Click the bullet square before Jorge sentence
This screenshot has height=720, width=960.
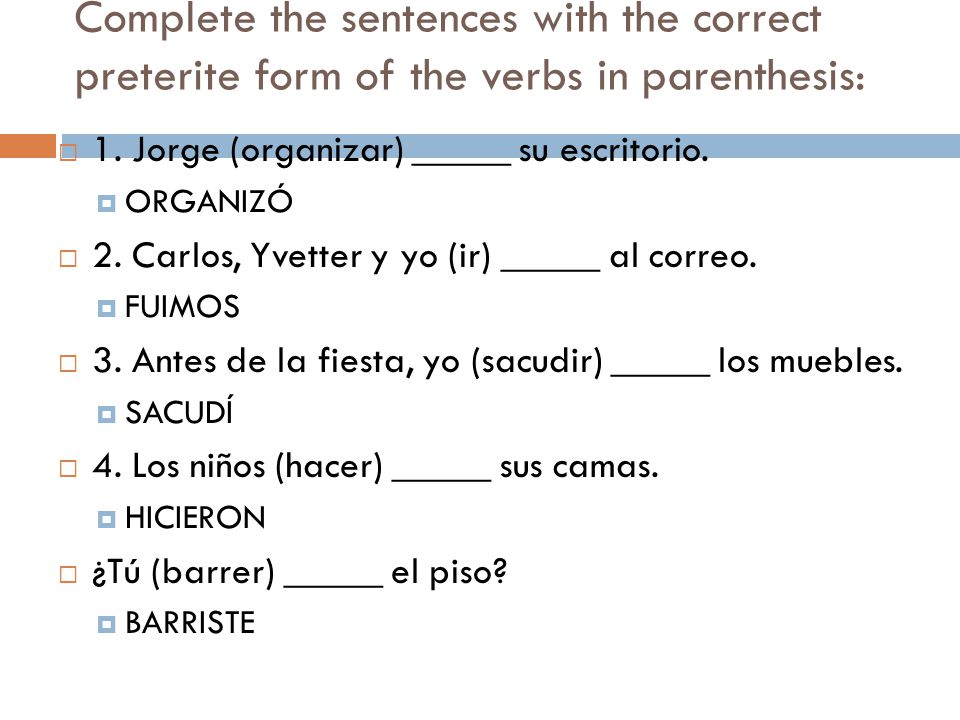[x=69, y=152]
